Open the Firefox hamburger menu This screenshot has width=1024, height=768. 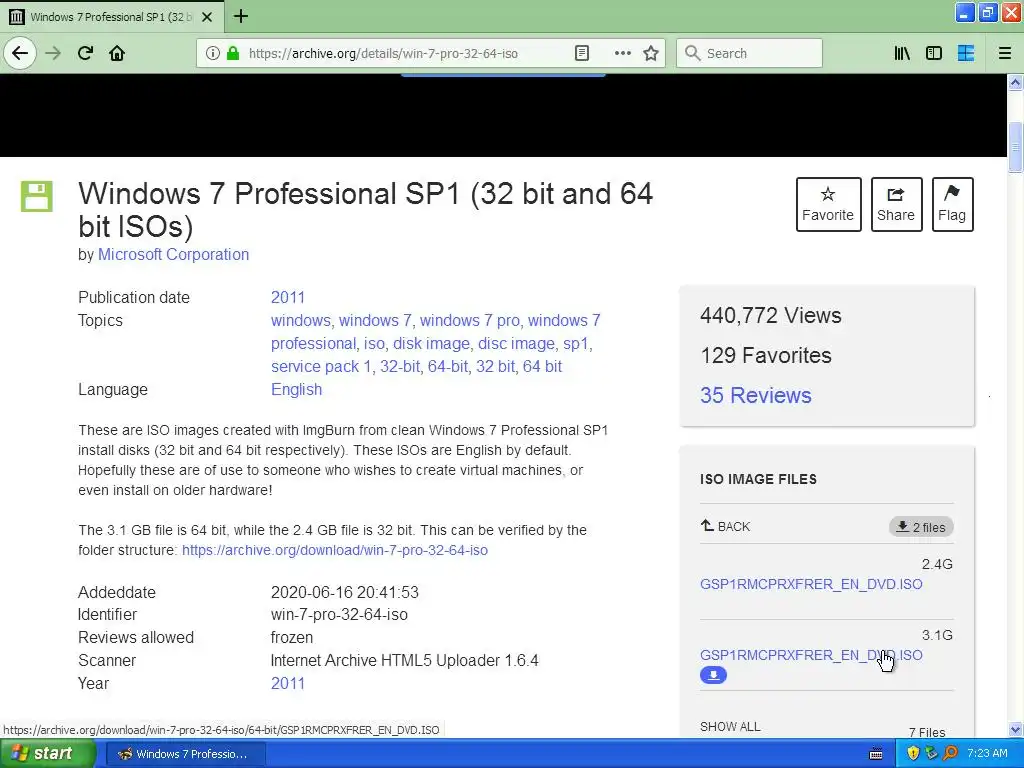pos(1004,53)
